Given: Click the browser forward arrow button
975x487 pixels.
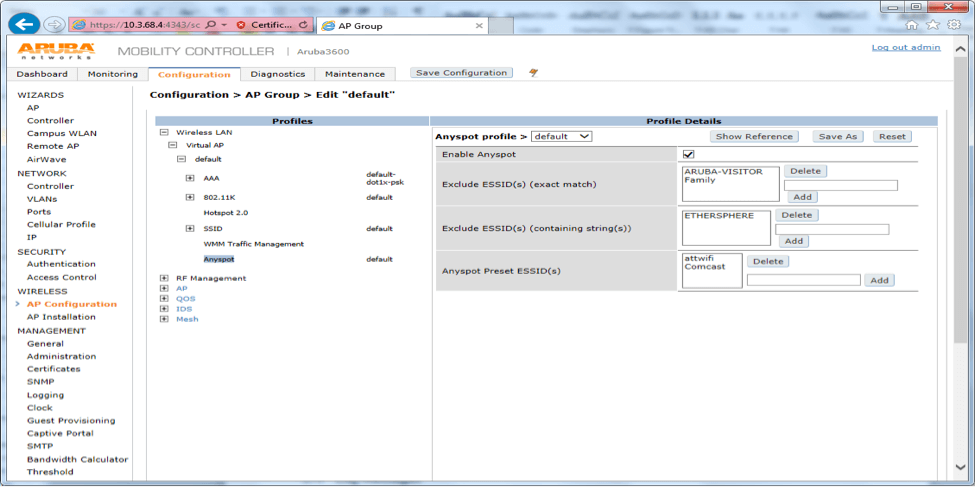Looking at the screenshot, I should [54, 24].
